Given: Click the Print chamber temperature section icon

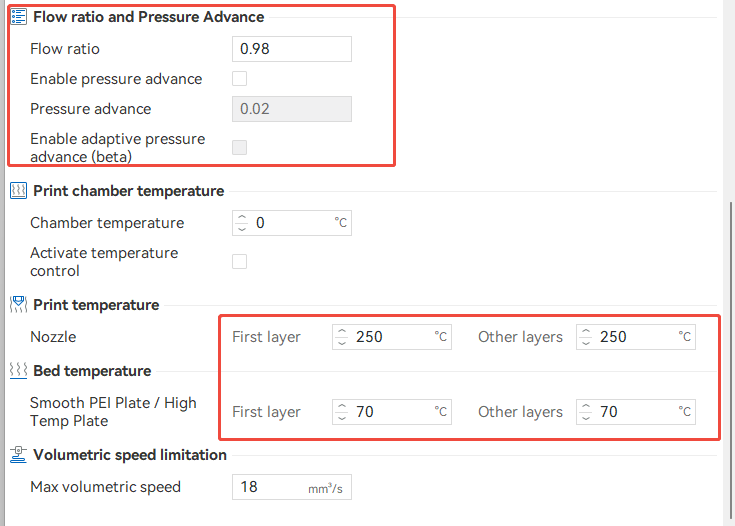Looking at the screenshot, I should (x=18, y=191).
